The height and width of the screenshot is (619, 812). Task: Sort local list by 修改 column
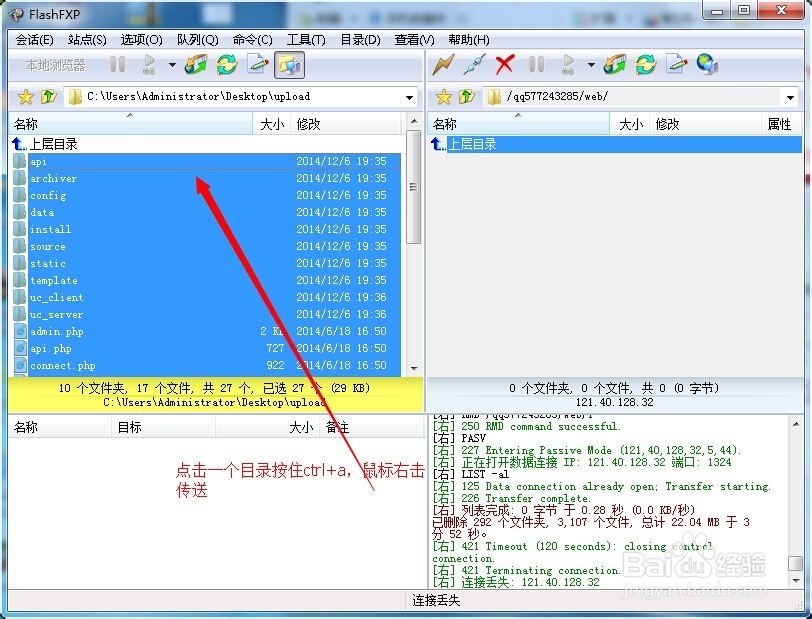pos(346,124)
